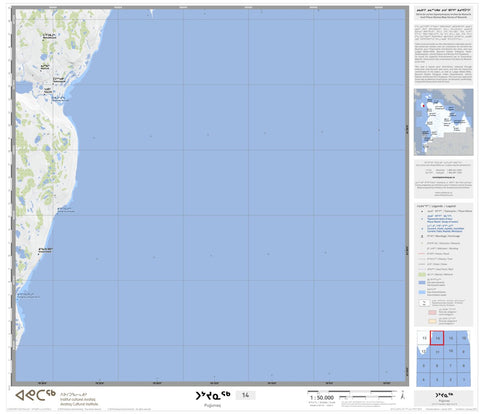Screen dimensions: 480x414
Task: Open the regional overview inset map
Action: click(444, 122)
